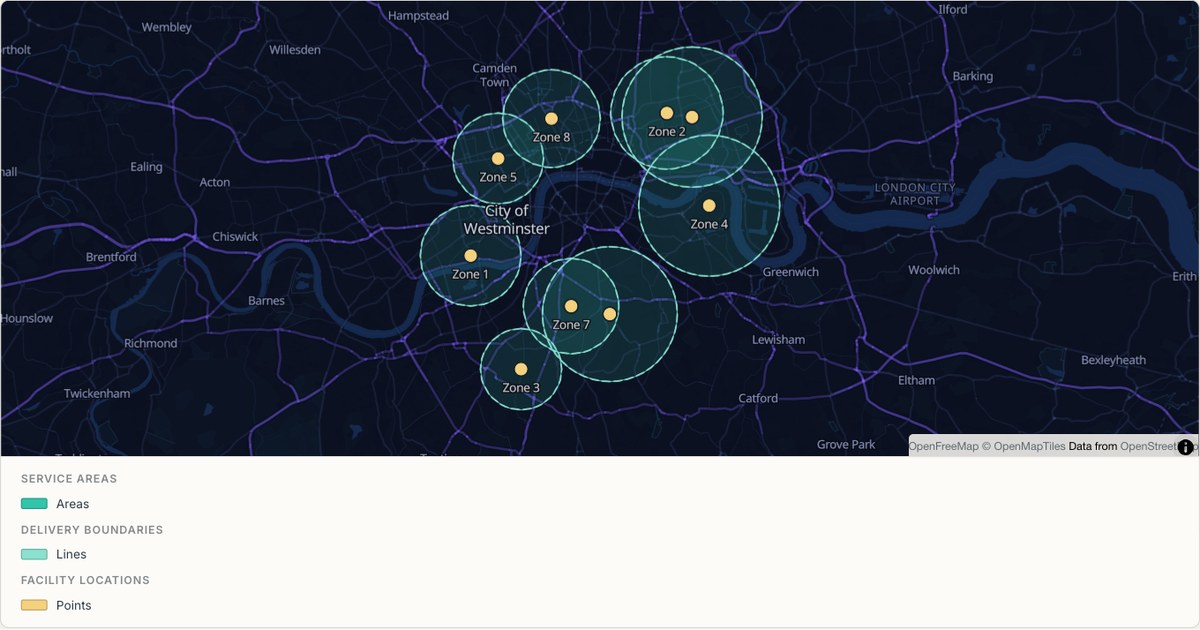Click the "Zone 8" map label
The height and width of the screenshot is (630, 1200).
coord(551,137)
